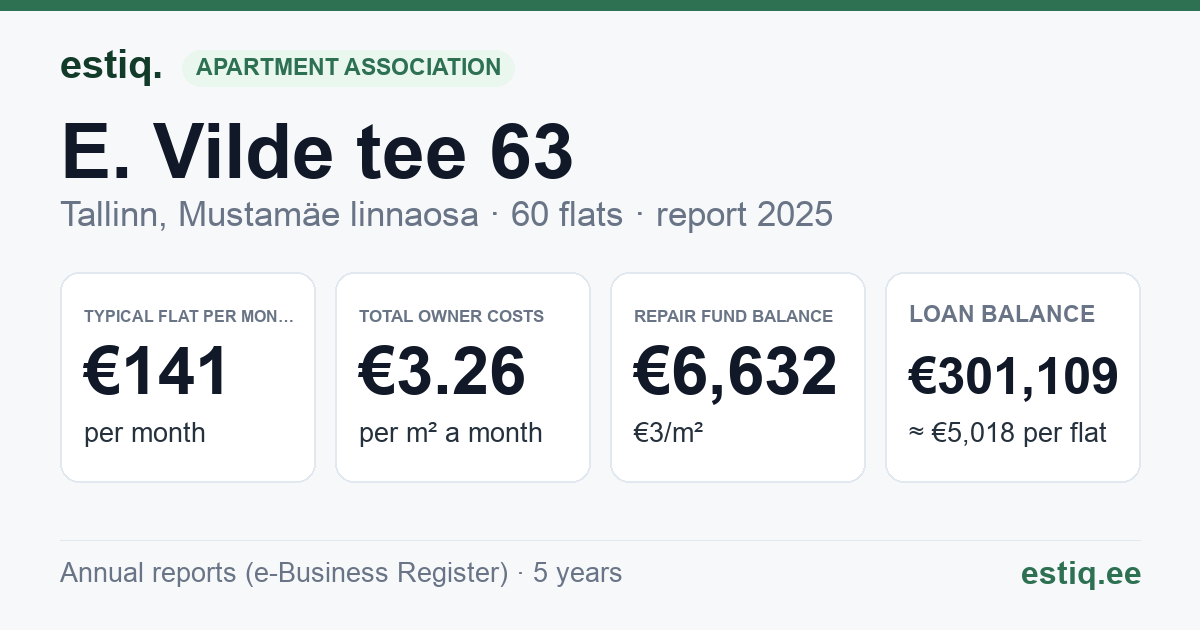Click 'per month' under €141

145,433
